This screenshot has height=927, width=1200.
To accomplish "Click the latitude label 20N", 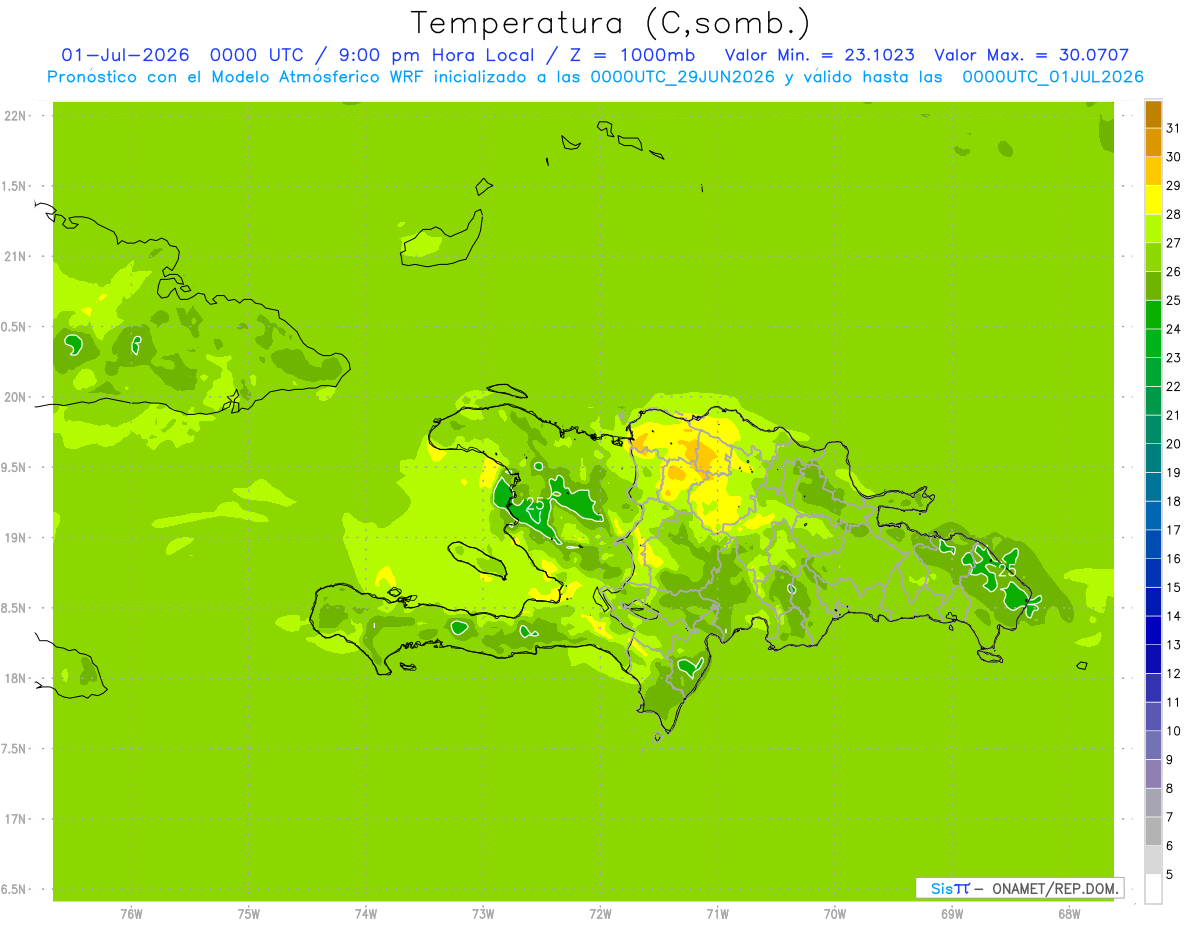I will click(14, 397).
